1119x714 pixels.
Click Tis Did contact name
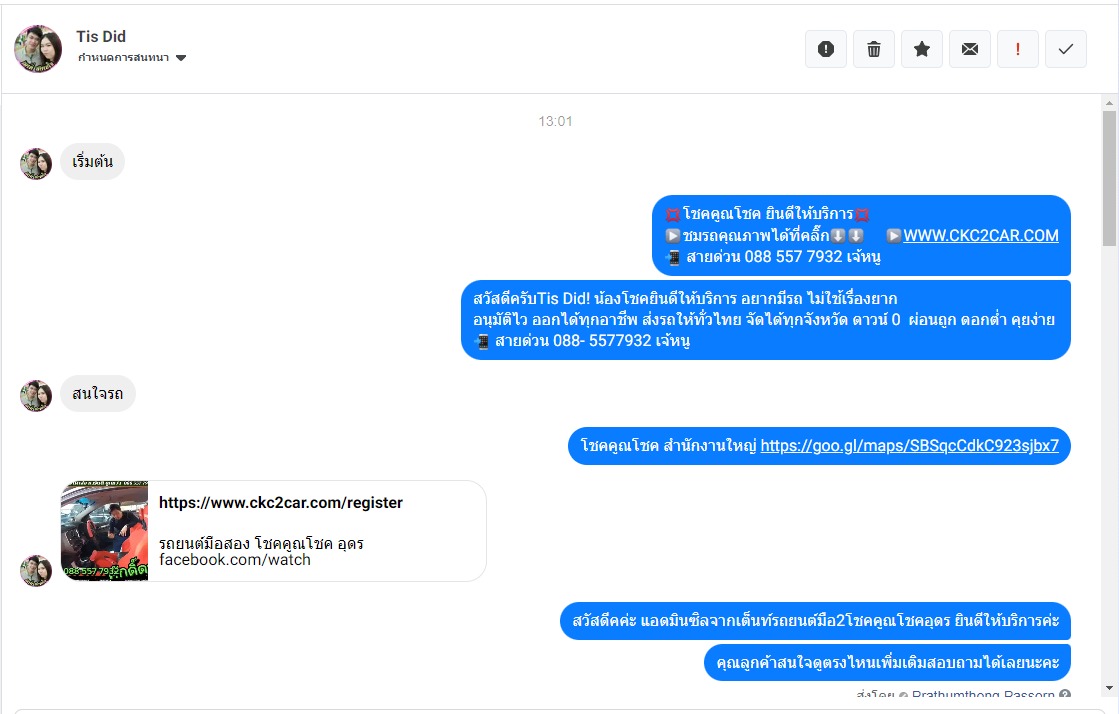click(x=101, y=36)
